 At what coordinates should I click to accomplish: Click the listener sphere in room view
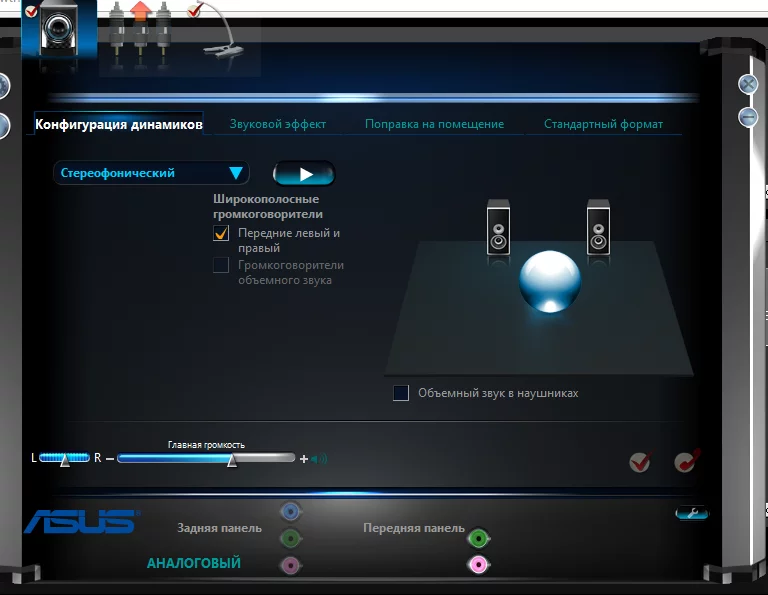coord(550,282)
